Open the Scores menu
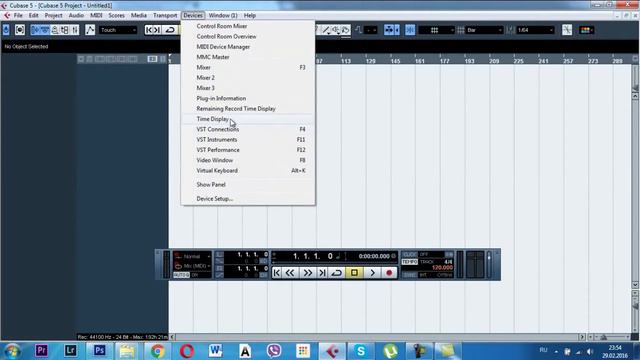 (x=116, y=16)
